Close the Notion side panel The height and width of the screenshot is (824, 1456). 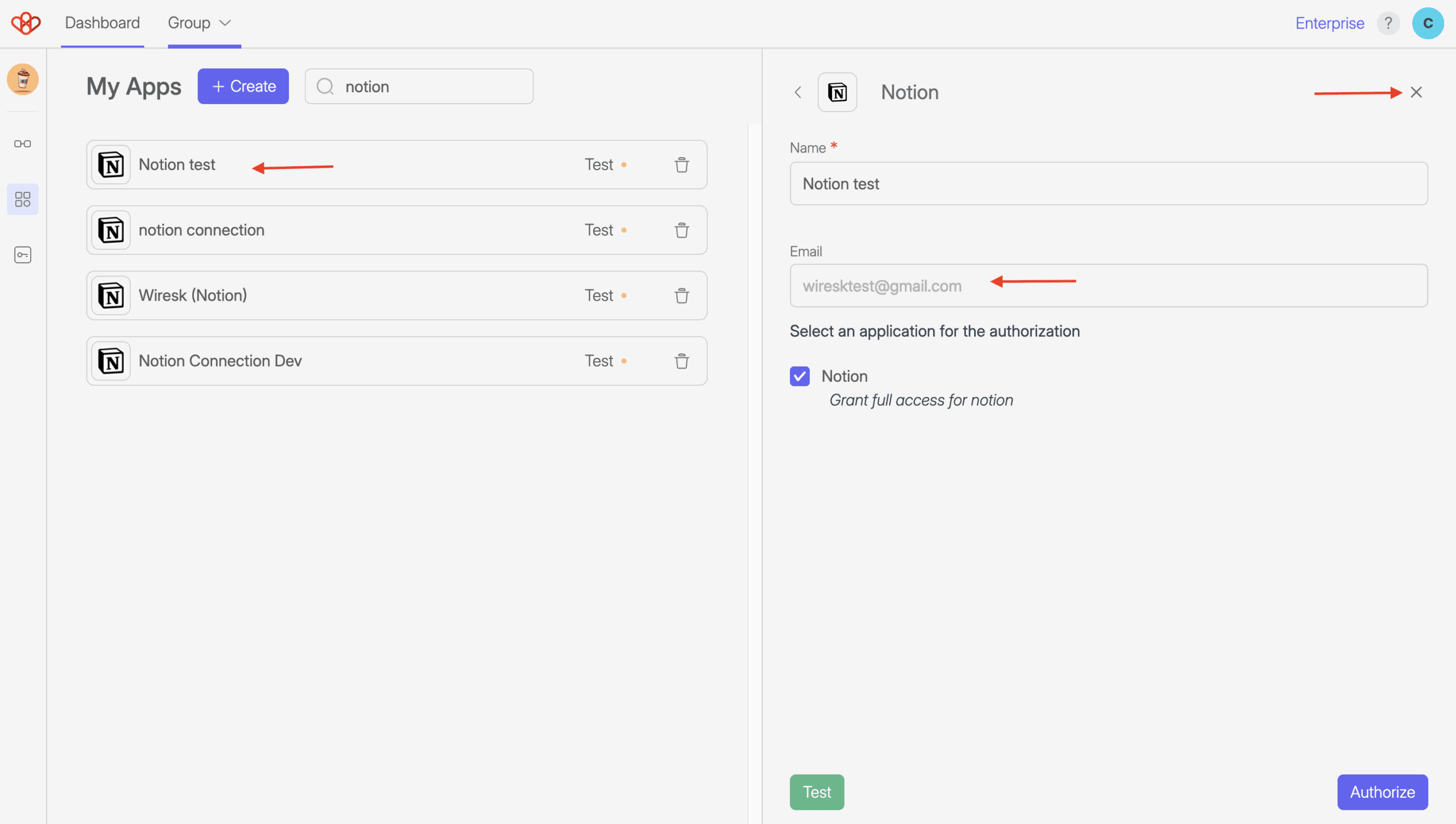click(1416, 92)
